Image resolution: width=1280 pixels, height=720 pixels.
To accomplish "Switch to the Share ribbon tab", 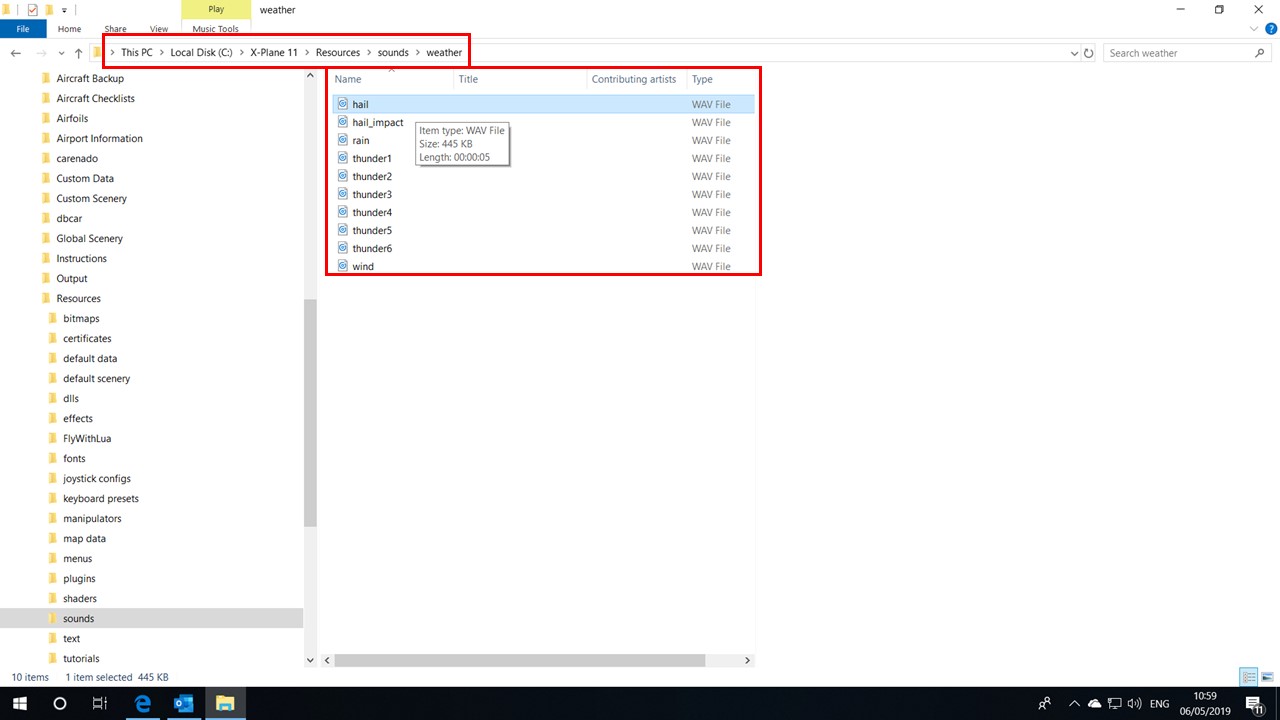I will tap(115, 29).
